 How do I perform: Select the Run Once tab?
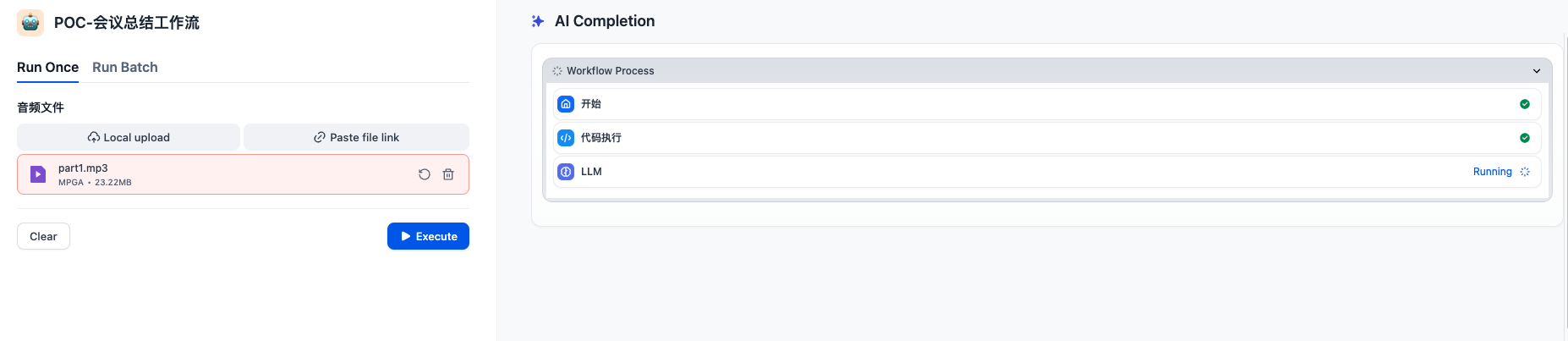pyautogui.click(x=47, y=68)
